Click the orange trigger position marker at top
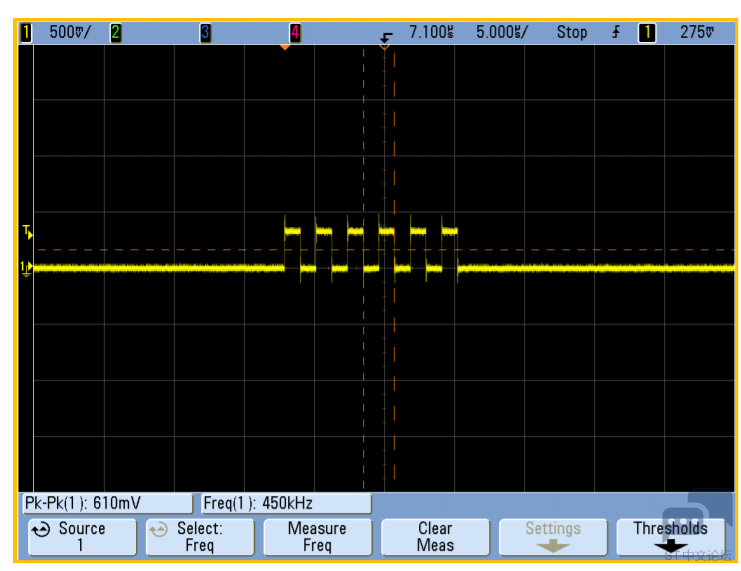 point(285,47)
